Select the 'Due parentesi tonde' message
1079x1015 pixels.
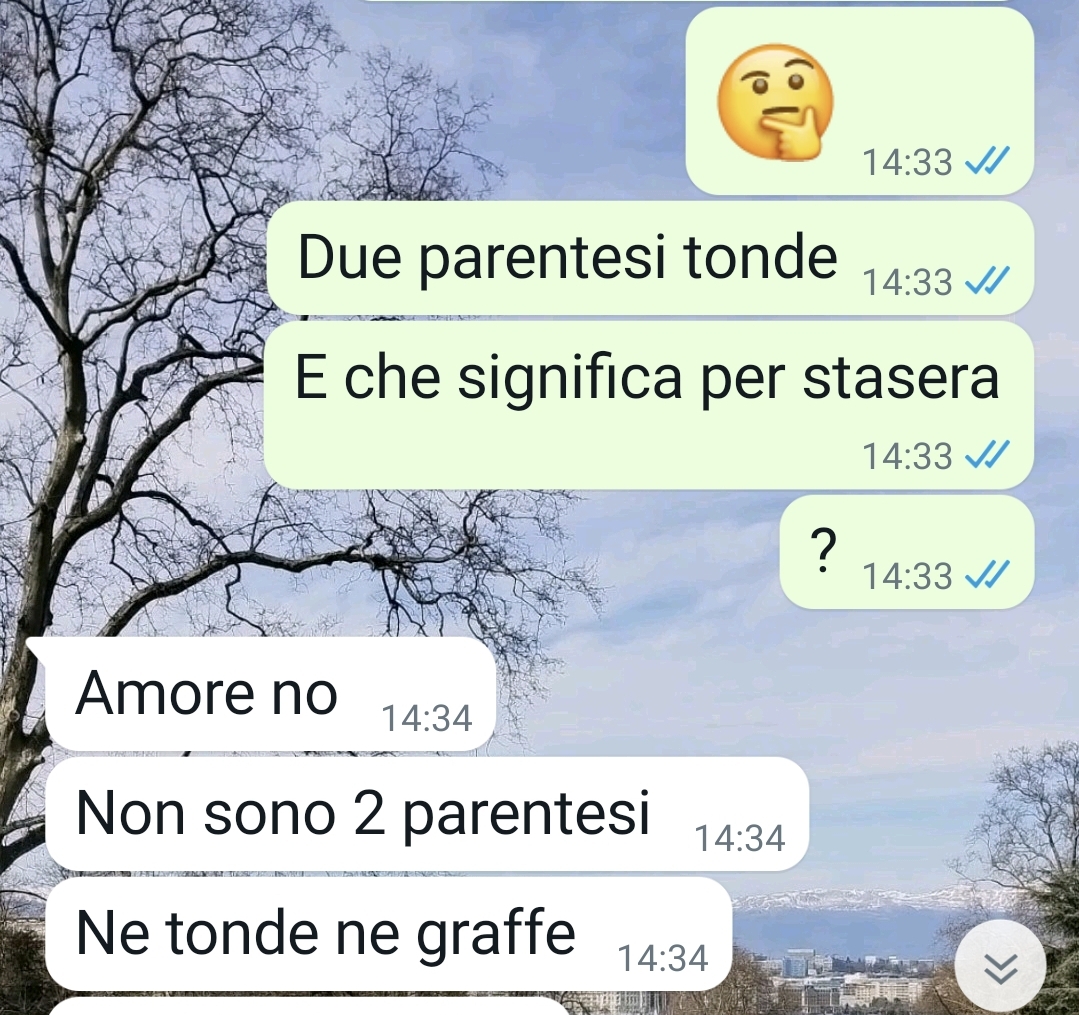click(x=650, y=259)
